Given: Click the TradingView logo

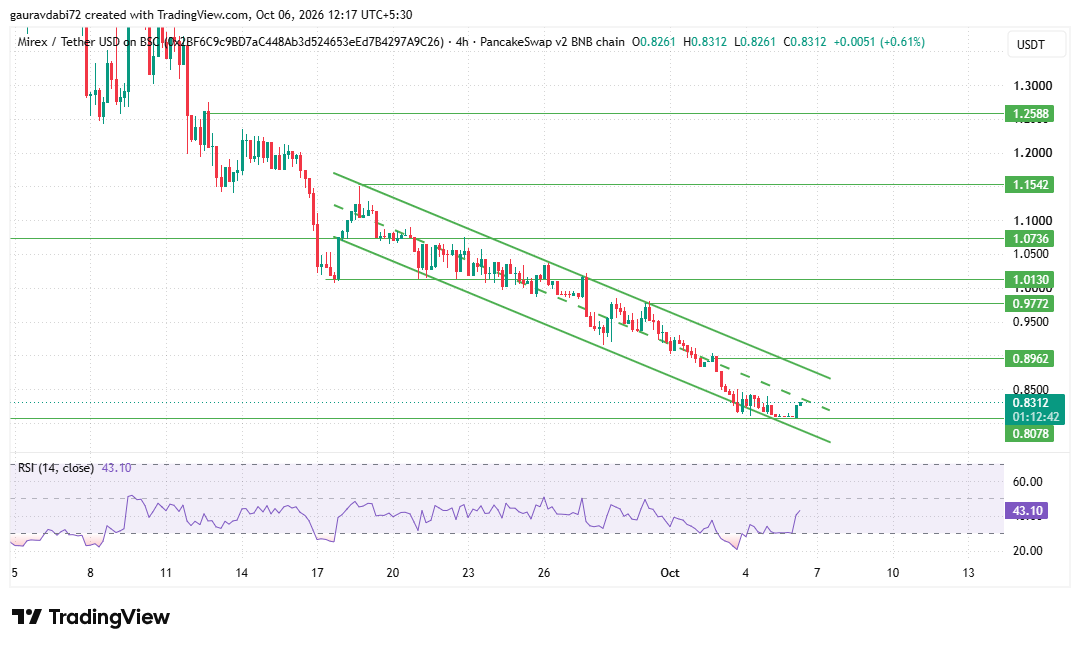Looking at the screenshot, I should coord(91,617).
